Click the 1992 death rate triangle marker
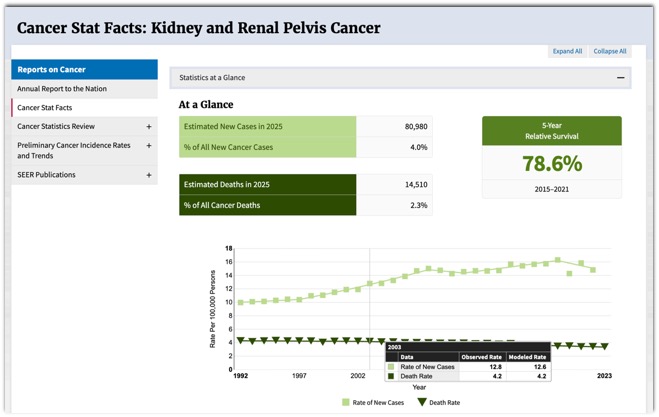 pyautogui.click(x=241, y=341)
